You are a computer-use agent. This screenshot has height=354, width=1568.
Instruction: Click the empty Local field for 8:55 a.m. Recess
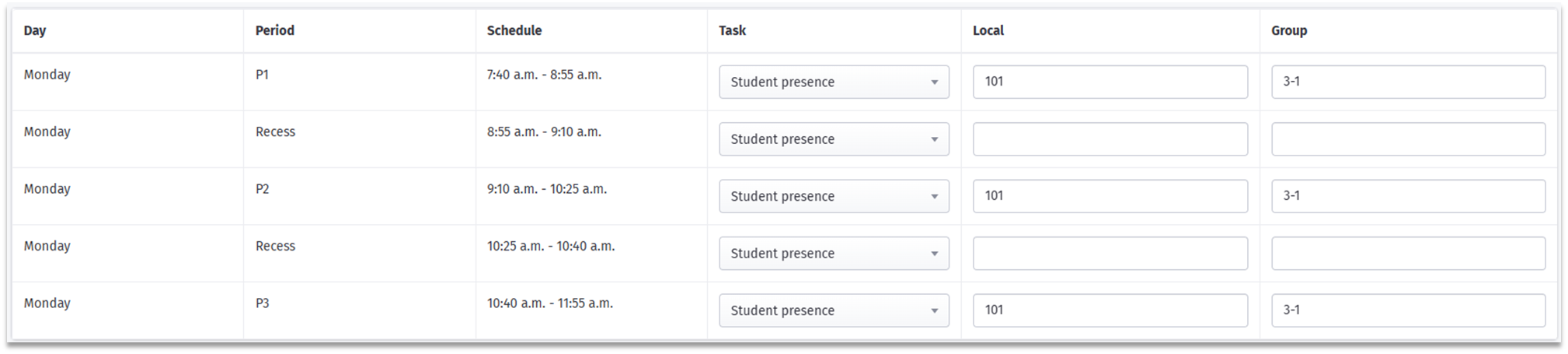[1110, 139]
